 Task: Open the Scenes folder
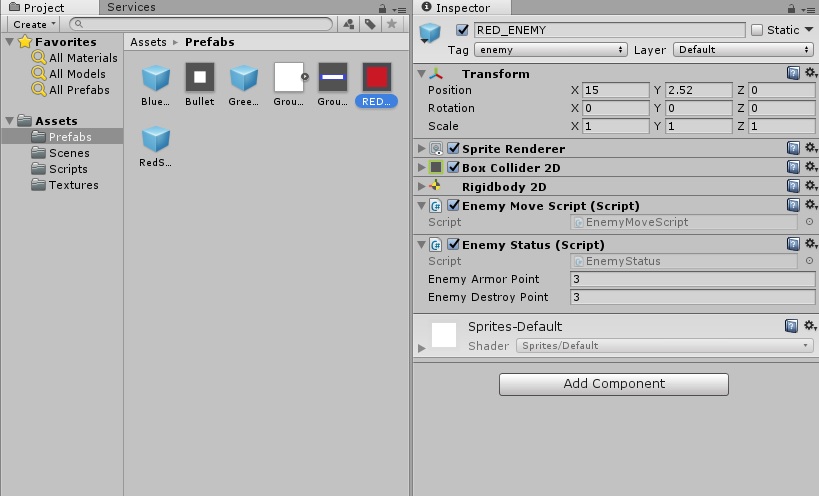click(69, 153)
